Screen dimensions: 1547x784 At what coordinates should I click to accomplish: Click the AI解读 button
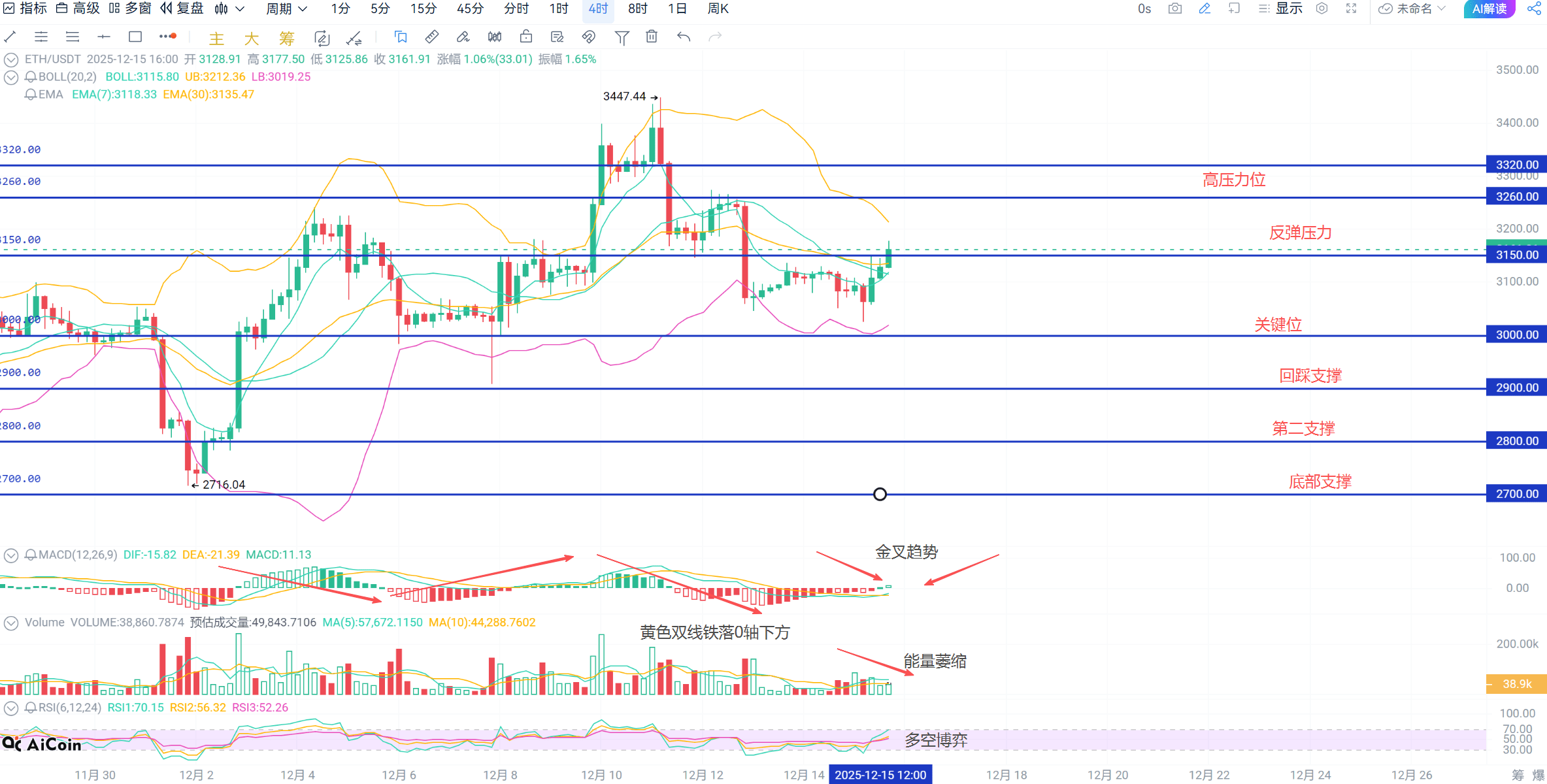pyautogui.click(x=1489, y=8)
